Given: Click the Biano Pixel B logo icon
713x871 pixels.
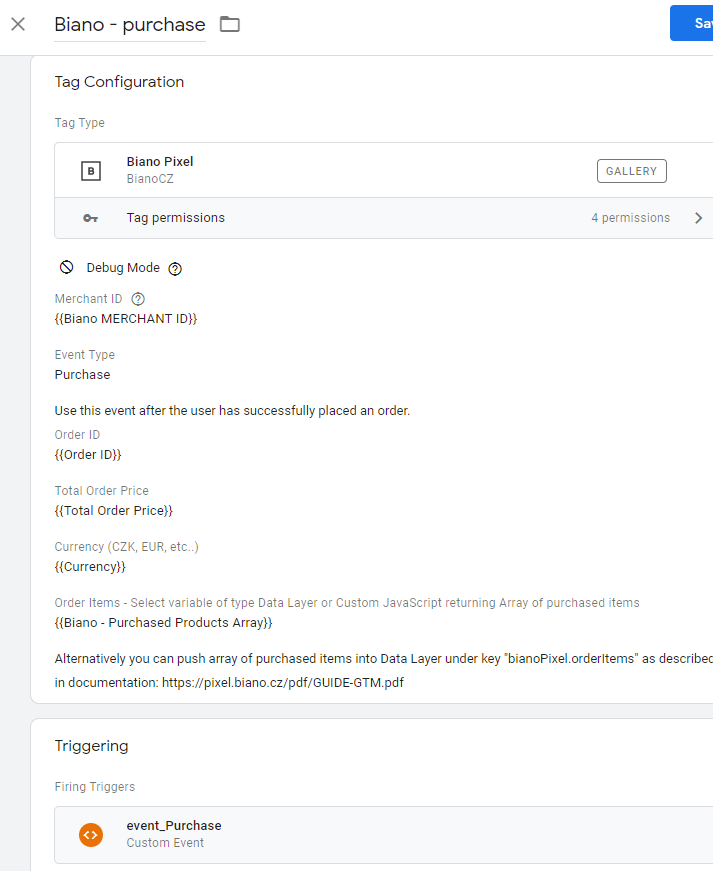Looking at the screenshot, I should [91, 171].
